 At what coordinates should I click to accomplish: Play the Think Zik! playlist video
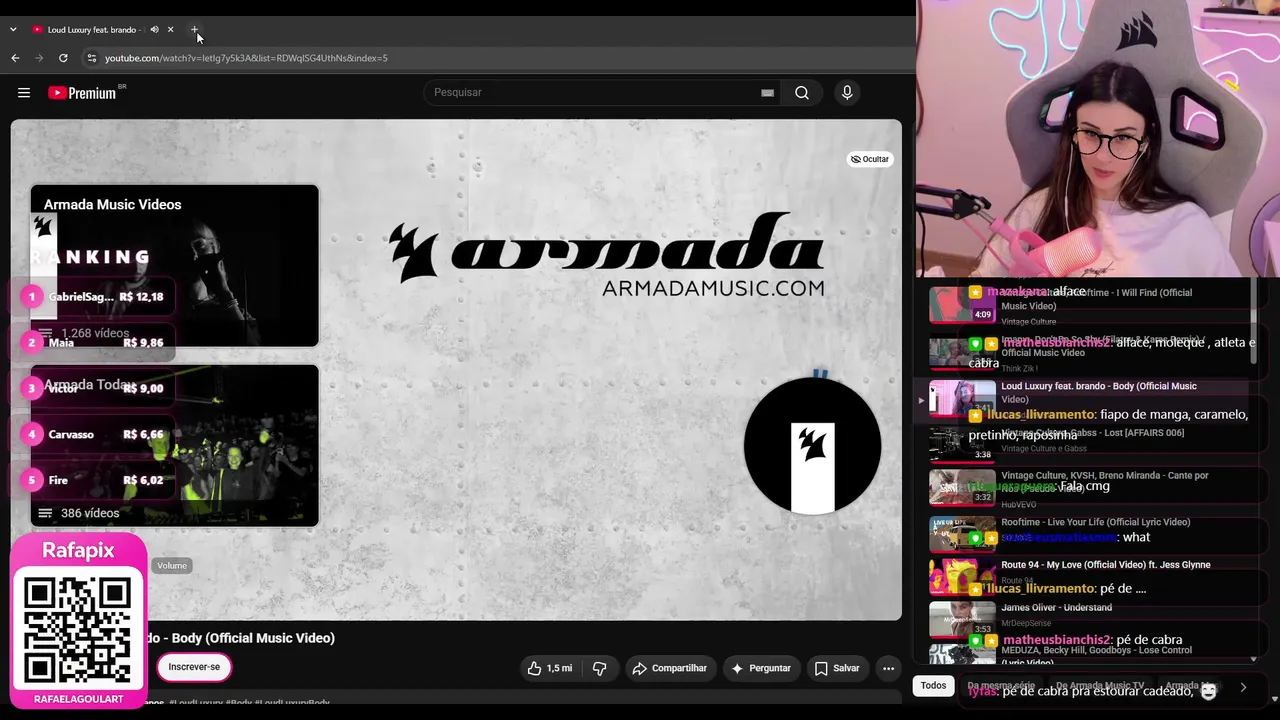click(1086, 353)
